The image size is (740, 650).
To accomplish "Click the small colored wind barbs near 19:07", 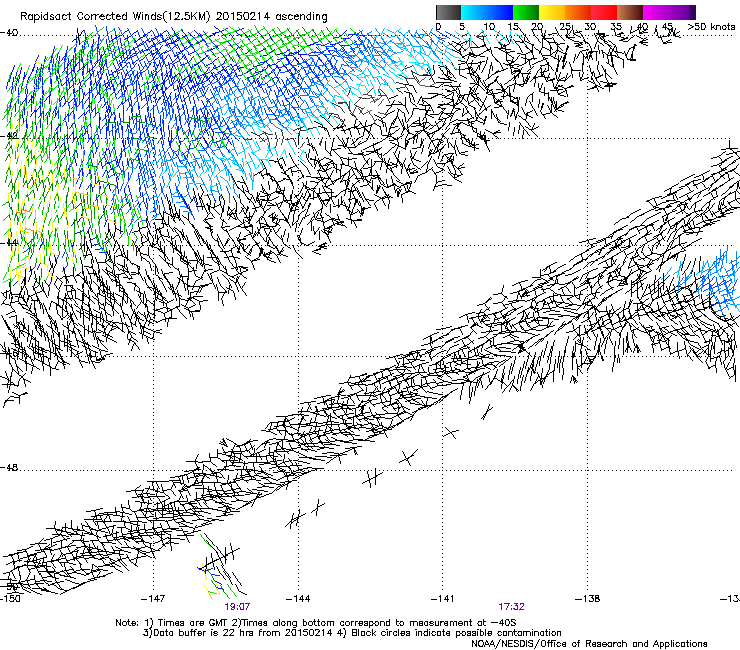I will [x=219, y=566].
